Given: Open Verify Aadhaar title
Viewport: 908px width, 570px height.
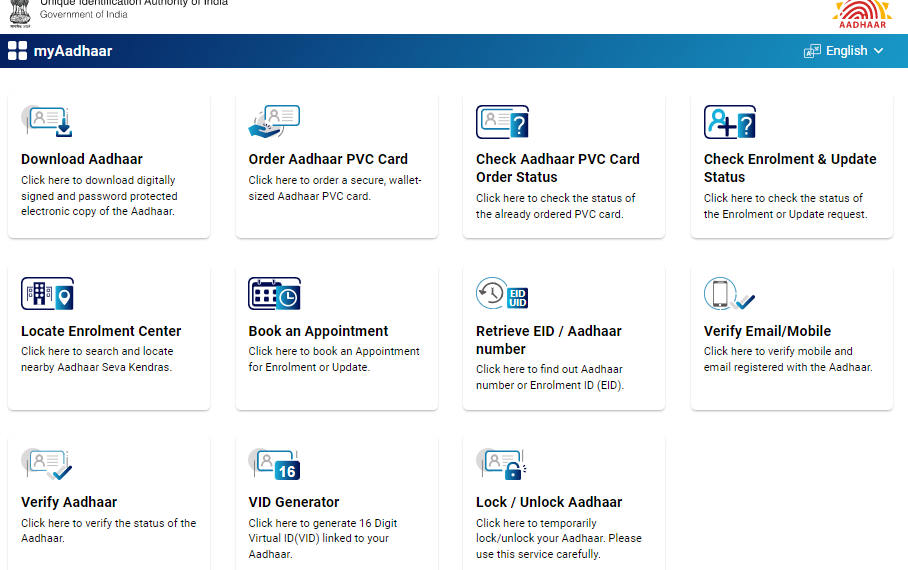Looking at the screenshot, I should click(69, 502).
